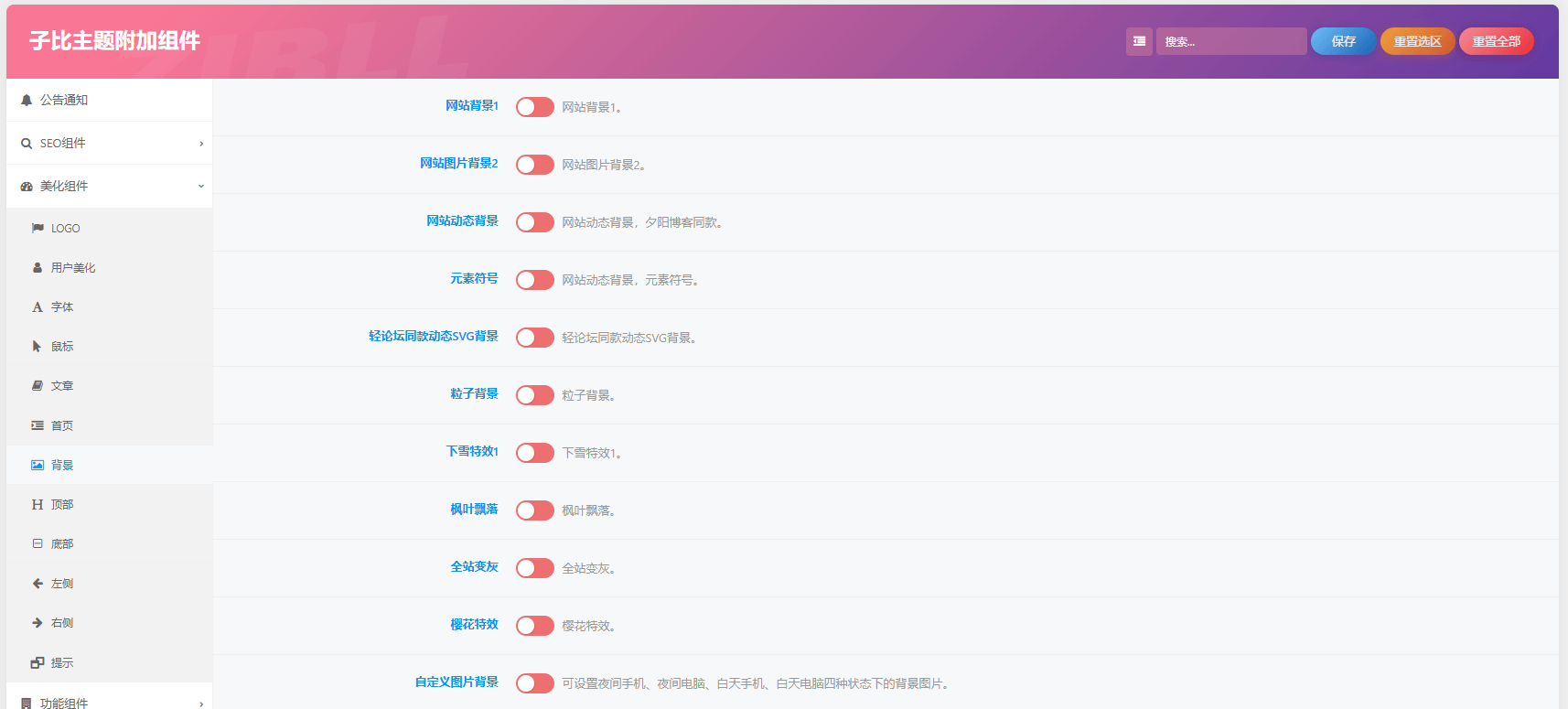The height and width of the screenshot is (709, 1568).
Task: Click the right arrow icon beside 右侧
Action: point(38,622)
